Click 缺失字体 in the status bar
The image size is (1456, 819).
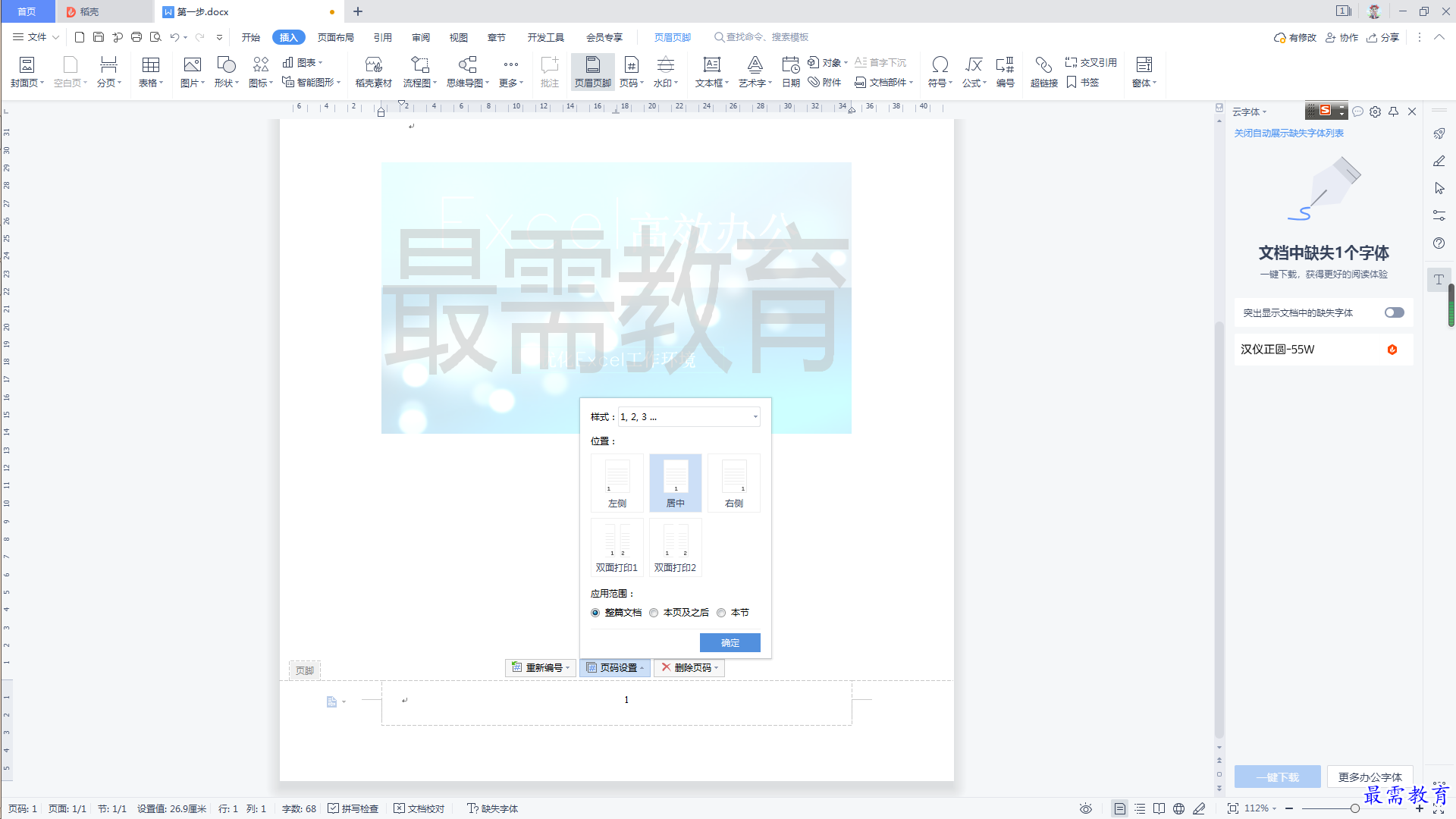(x=493, y=808)
